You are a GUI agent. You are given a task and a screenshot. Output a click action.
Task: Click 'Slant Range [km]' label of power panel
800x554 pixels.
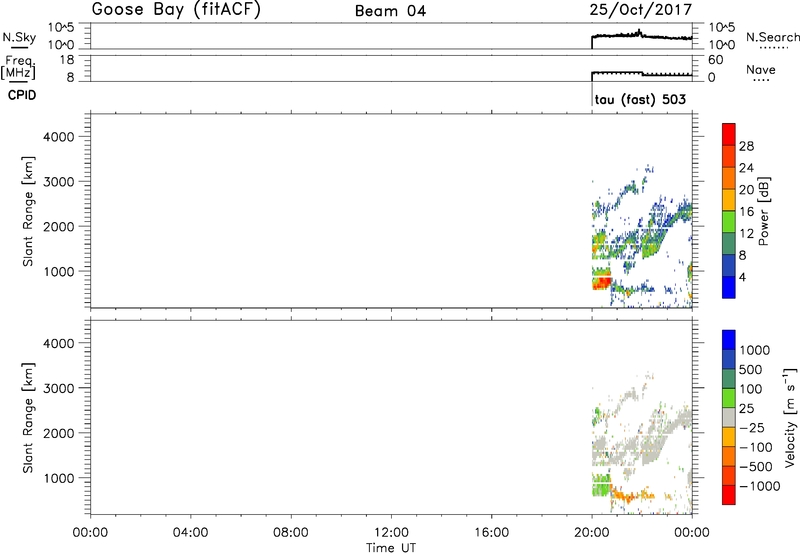click(28, 211)
